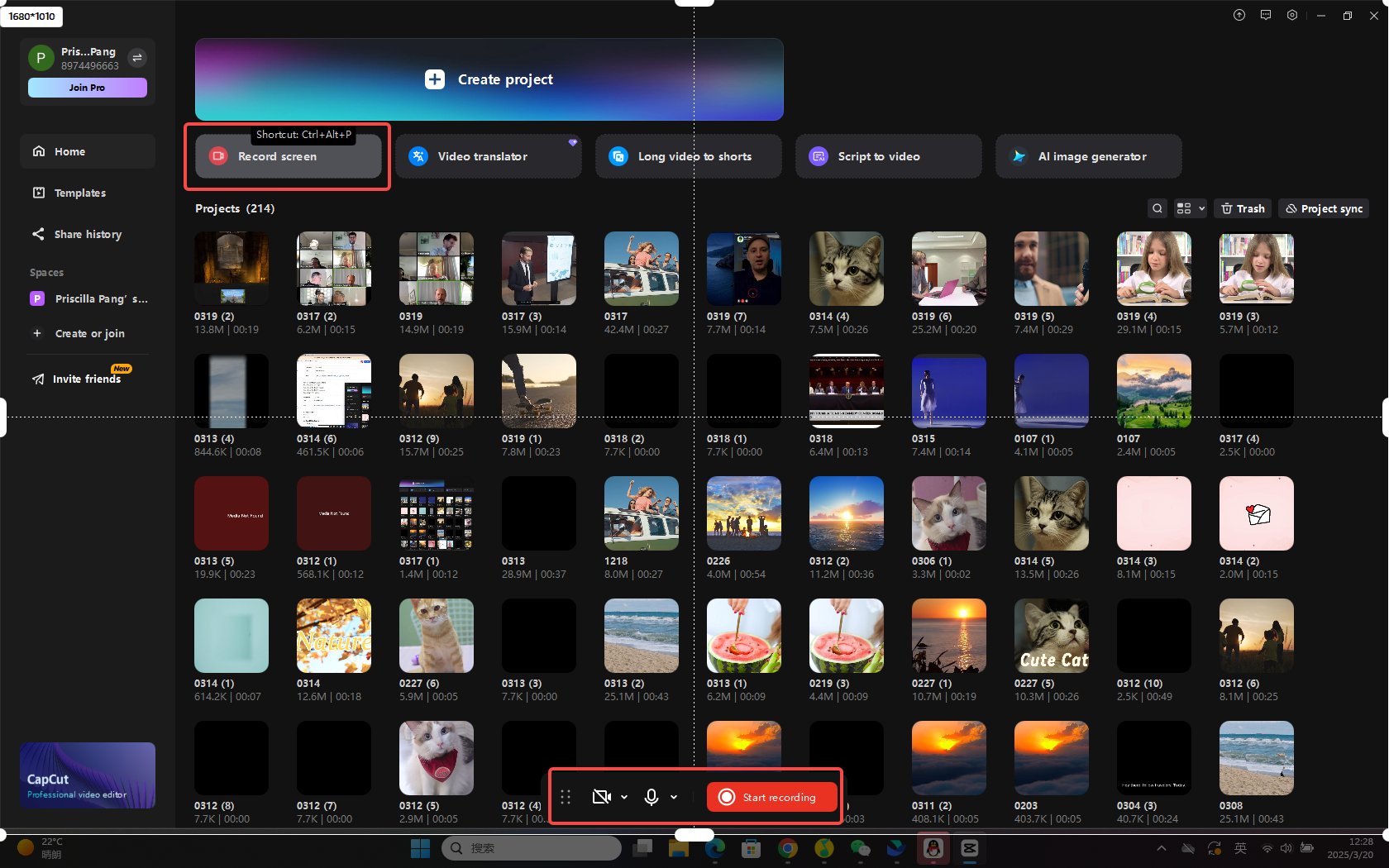Open the Script to video tool

(889, 156)
